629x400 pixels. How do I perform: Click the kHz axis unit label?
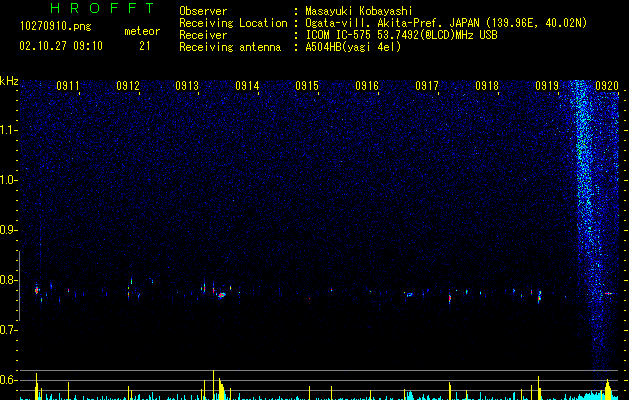(x=9, y=81)
